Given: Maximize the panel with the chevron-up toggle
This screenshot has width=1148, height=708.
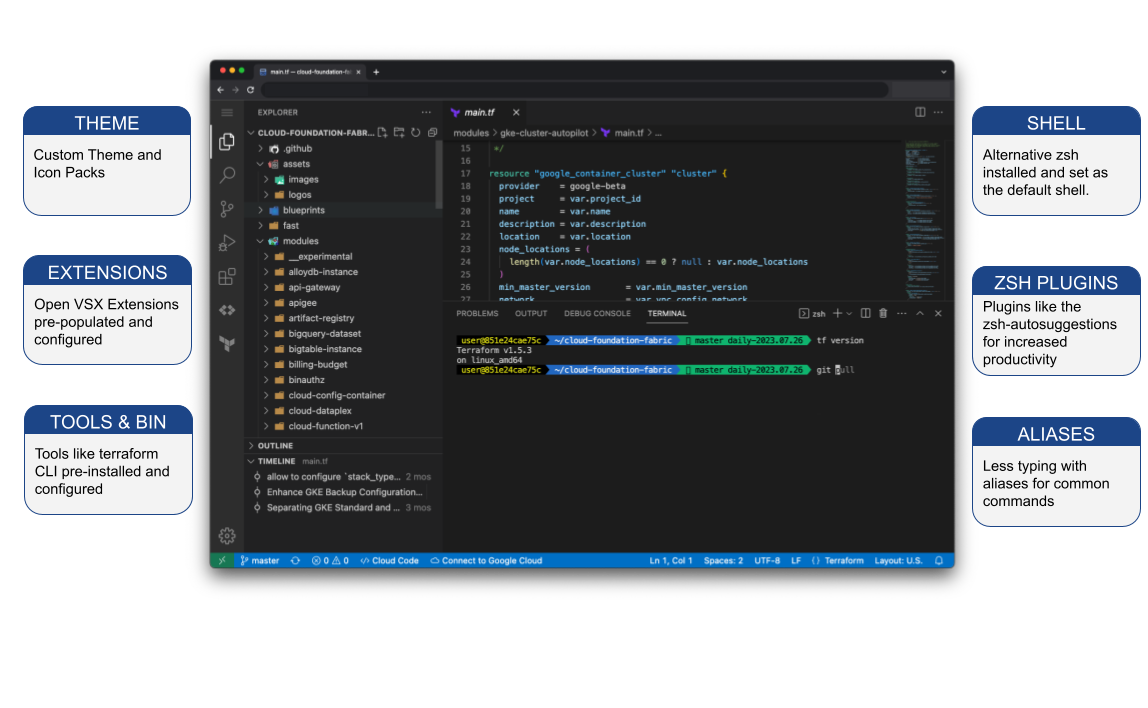Looking at the screenshot, I should (920, 313).
